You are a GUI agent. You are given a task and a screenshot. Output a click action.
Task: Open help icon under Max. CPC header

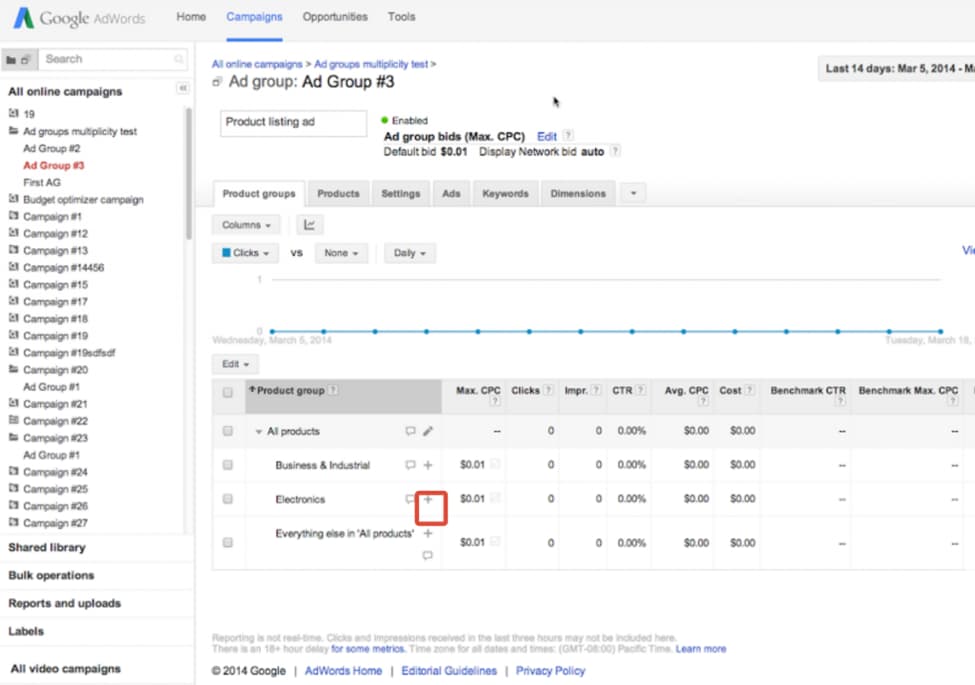coord(495,402)
